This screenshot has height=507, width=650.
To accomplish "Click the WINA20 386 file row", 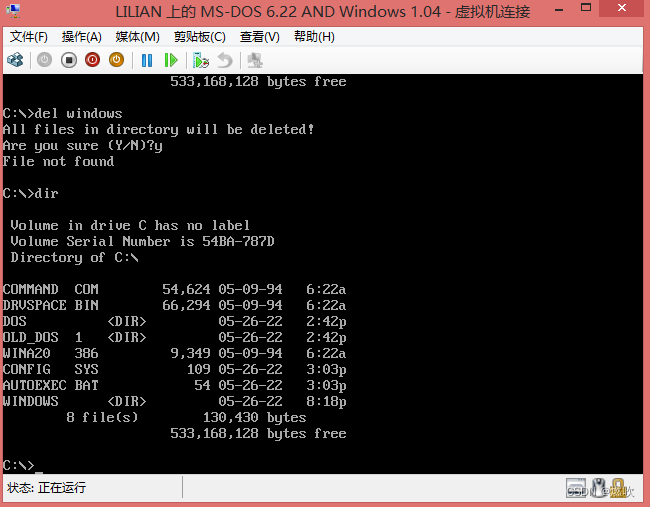I will point(174,353).
